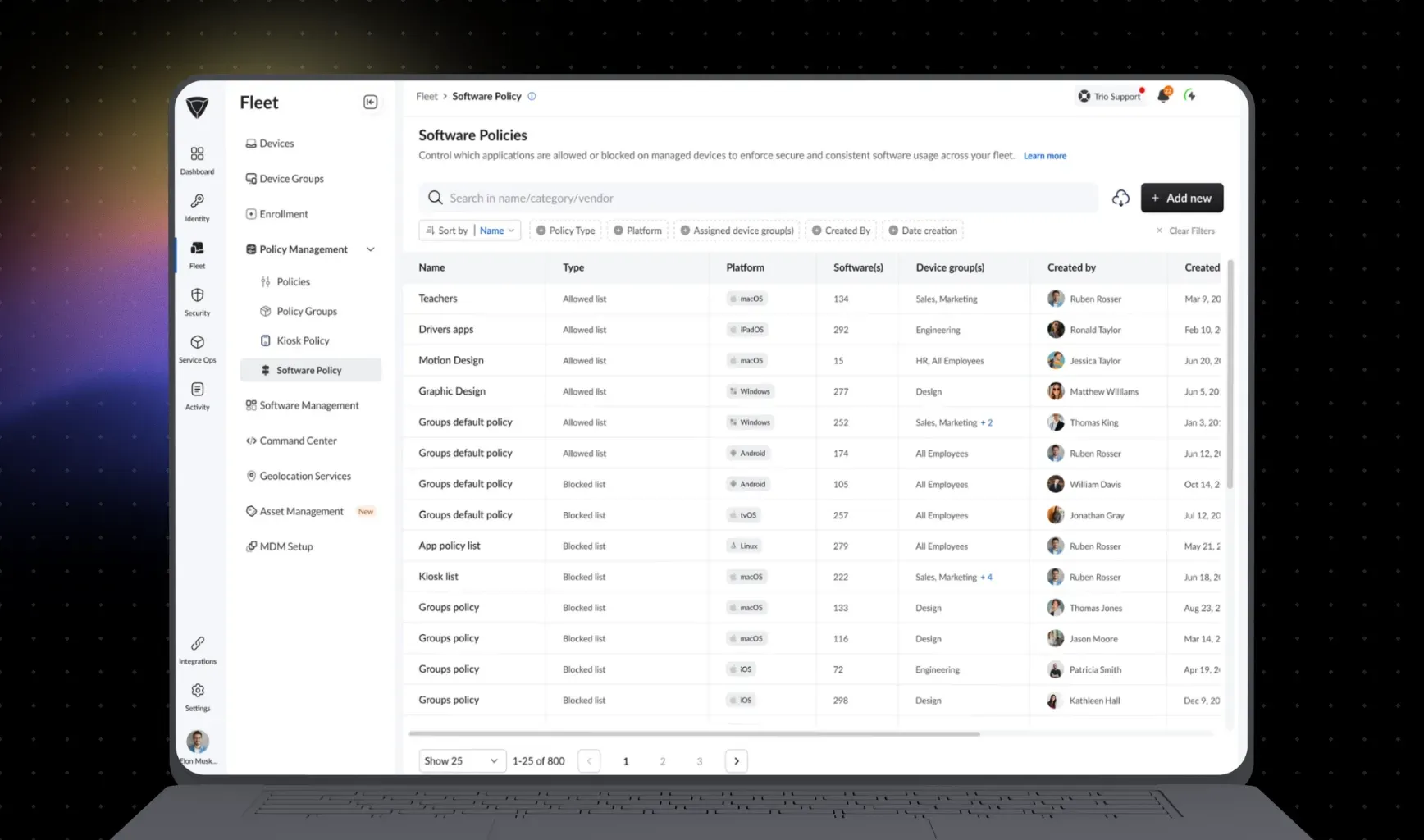Open Kiosk Policy submenu item
The height and width of the screenshot is (840, 1424).
(x=295, y=340)
